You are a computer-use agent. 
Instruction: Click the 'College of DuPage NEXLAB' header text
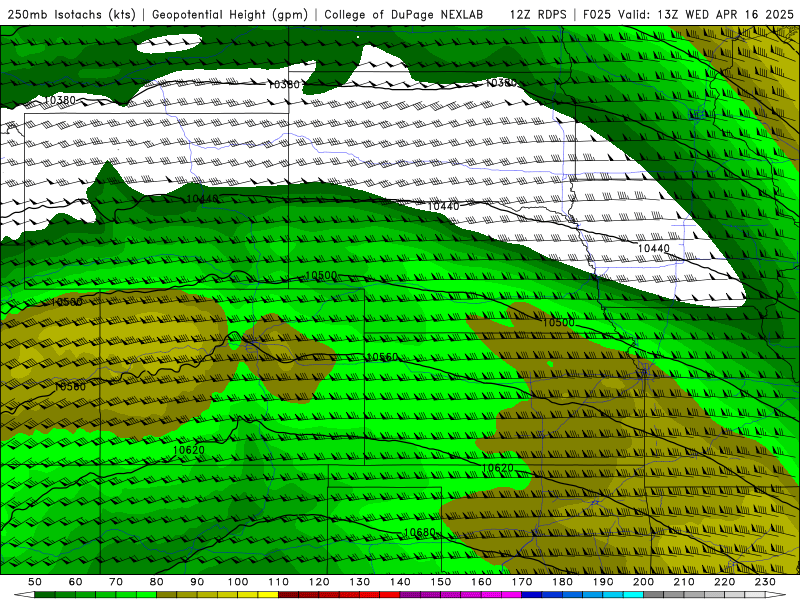click(404, 14)
